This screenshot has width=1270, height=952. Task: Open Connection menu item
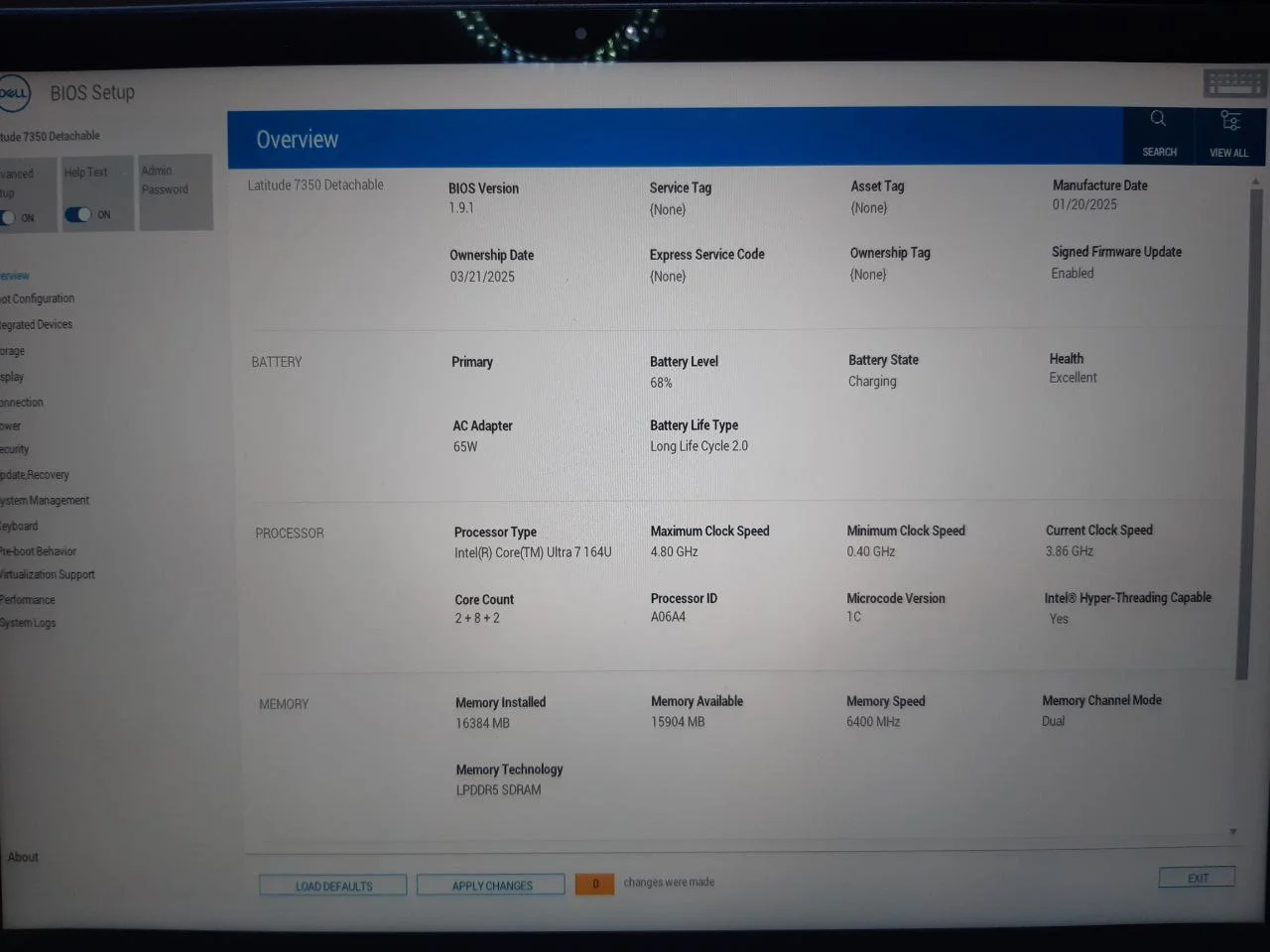(22, 403)
